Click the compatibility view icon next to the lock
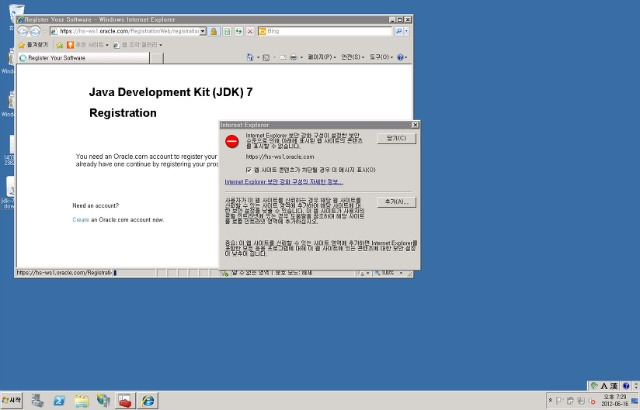 [227, 31]
